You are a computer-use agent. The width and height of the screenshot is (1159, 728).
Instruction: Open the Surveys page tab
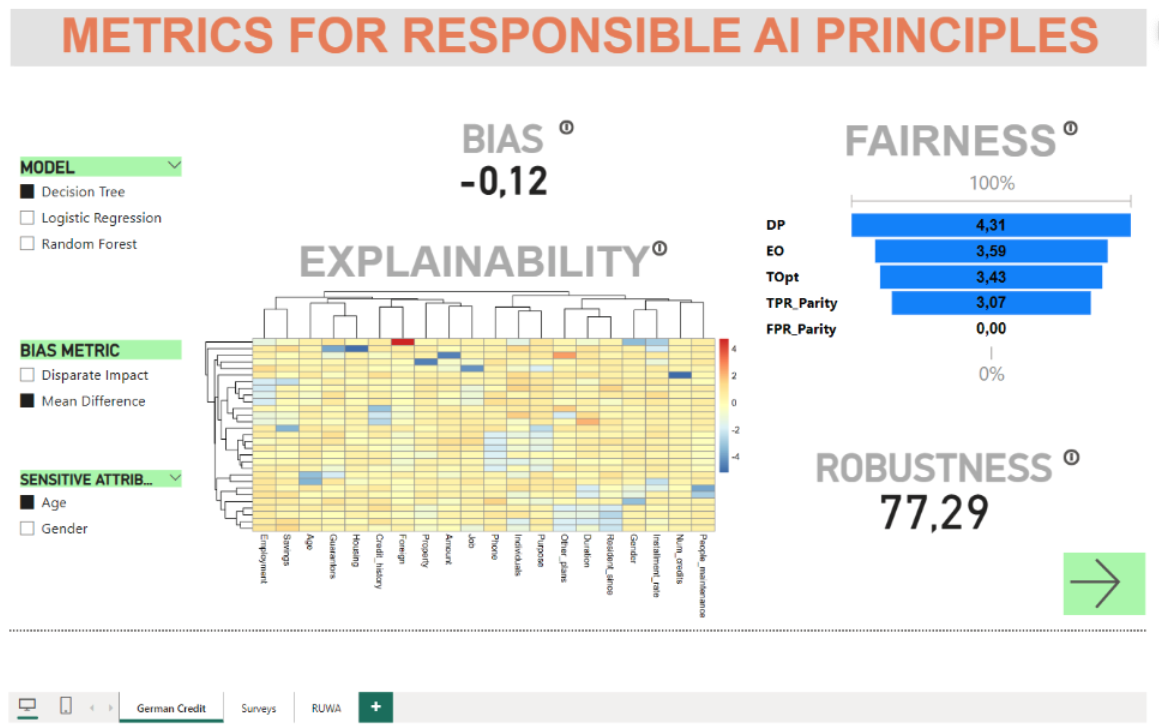point(258,708)
